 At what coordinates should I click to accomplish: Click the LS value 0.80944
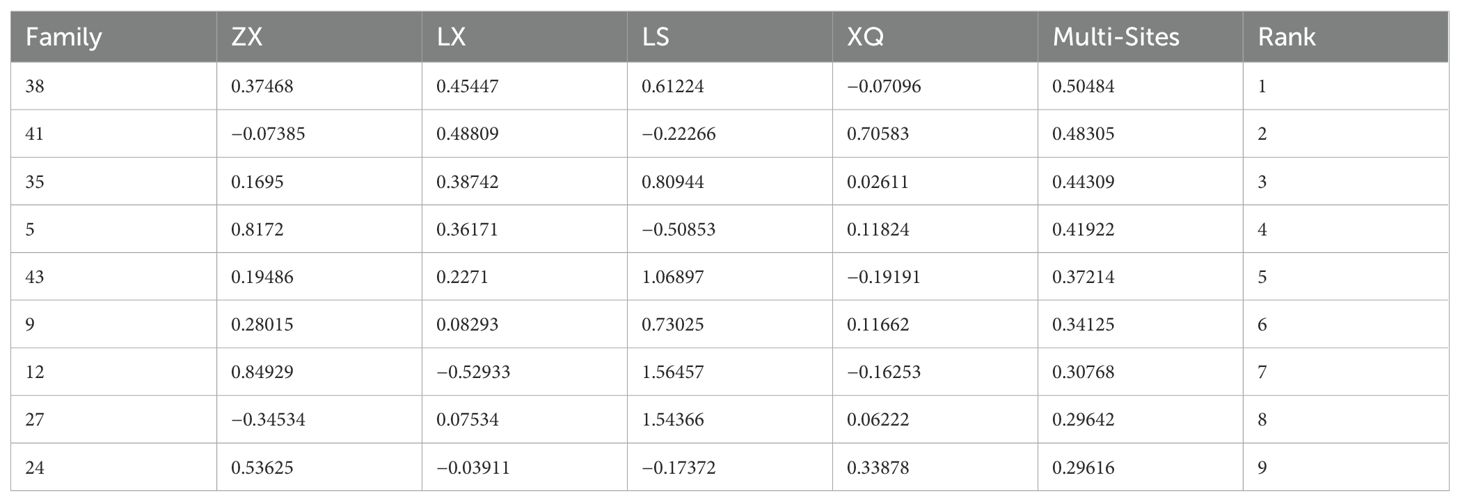pos(673,181)
